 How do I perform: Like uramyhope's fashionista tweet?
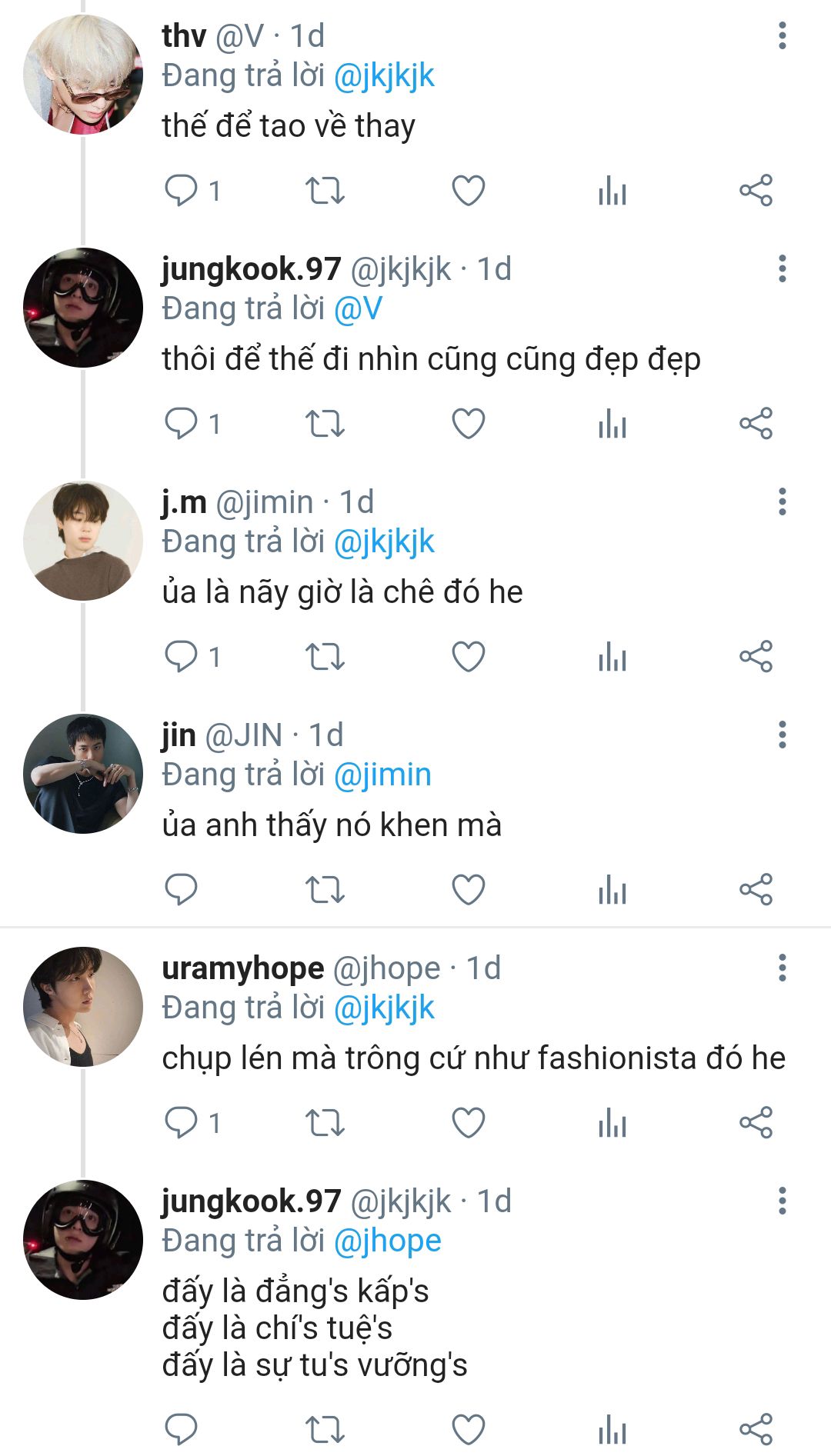(468, 1123)
